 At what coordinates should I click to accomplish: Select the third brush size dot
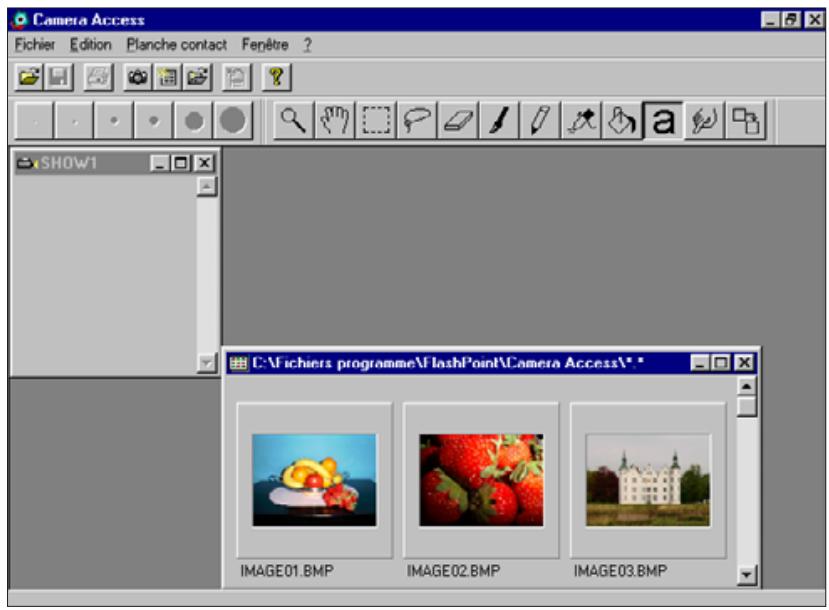(114, 121)
